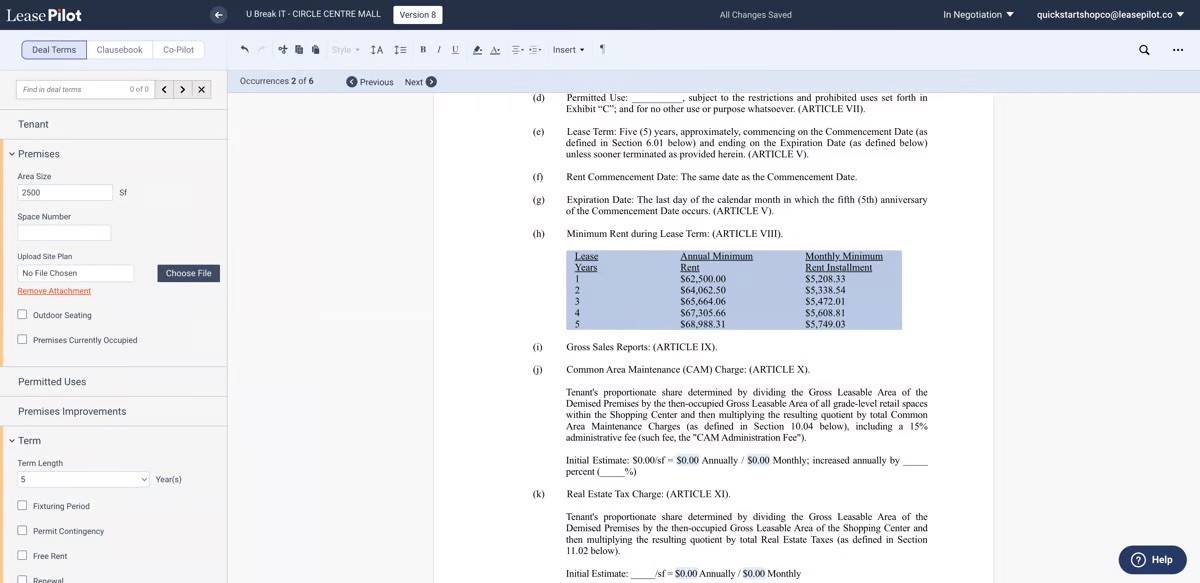Collapse the Premises section

pyautogui.click(x=14, y=154)
